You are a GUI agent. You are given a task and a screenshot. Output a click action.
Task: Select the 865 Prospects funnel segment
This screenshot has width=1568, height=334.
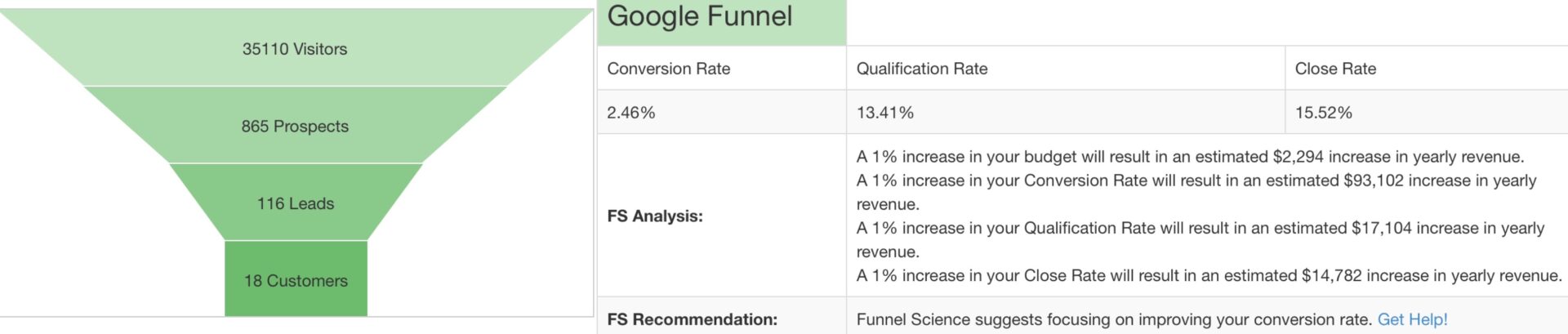click(x=295, y=126)
